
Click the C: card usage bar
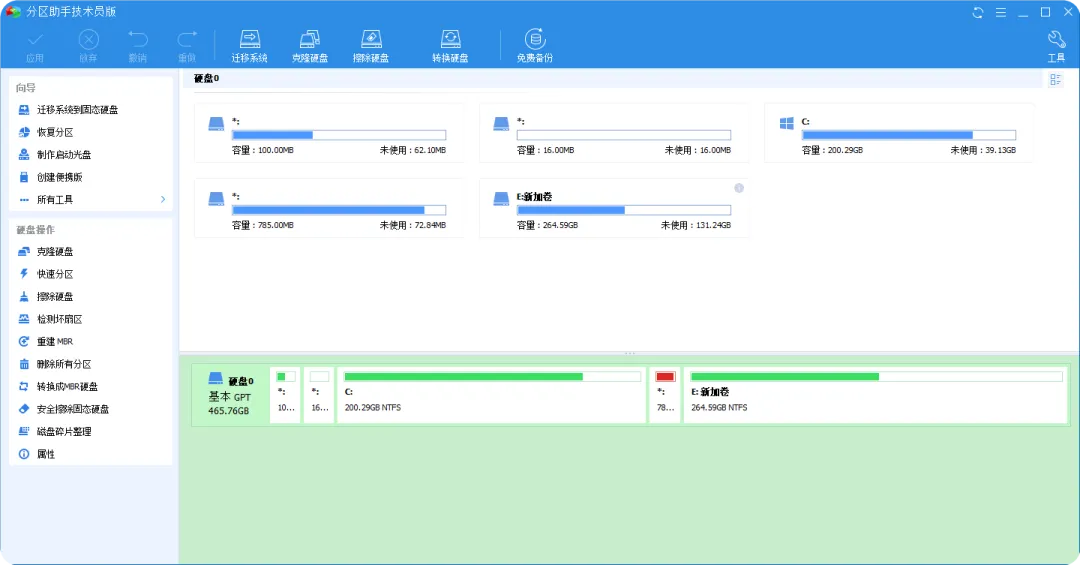[908, 135]
